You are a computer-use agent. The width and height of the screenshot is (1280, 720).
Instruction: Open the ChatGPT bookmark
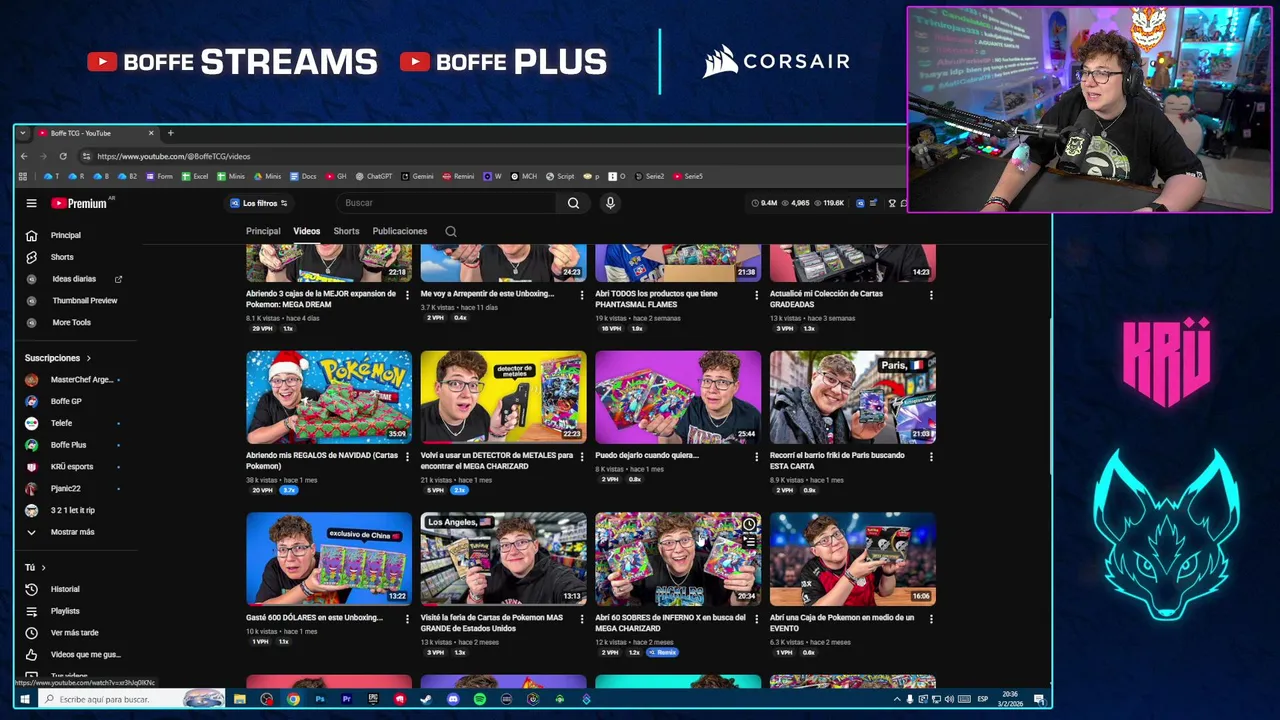click(374, 176)
